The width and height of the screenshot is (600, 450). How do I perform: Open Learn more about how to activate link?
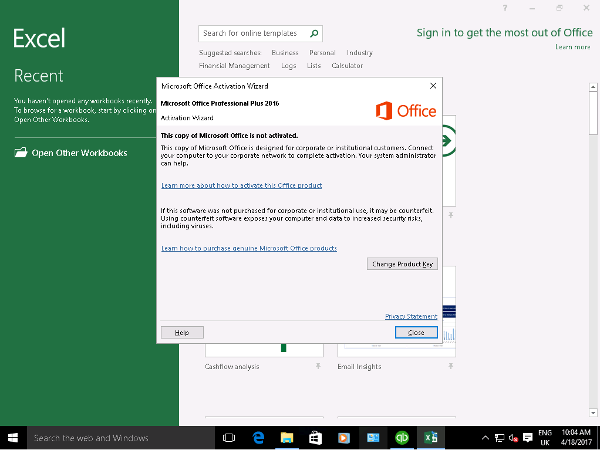[241, 186]
